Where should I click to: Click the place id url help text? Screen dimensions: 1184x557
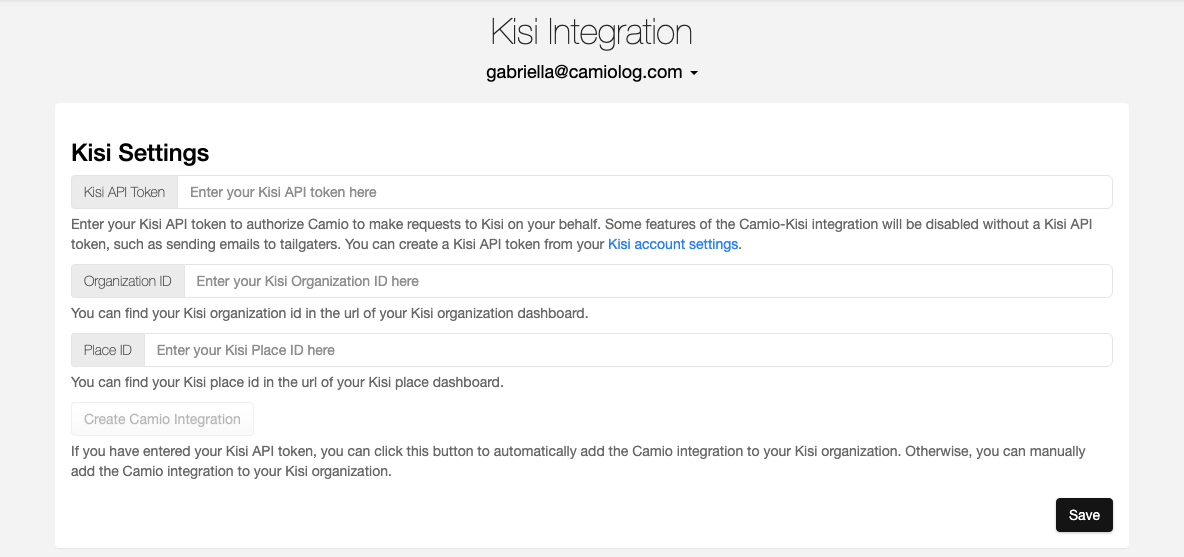(x=287, y=382)
